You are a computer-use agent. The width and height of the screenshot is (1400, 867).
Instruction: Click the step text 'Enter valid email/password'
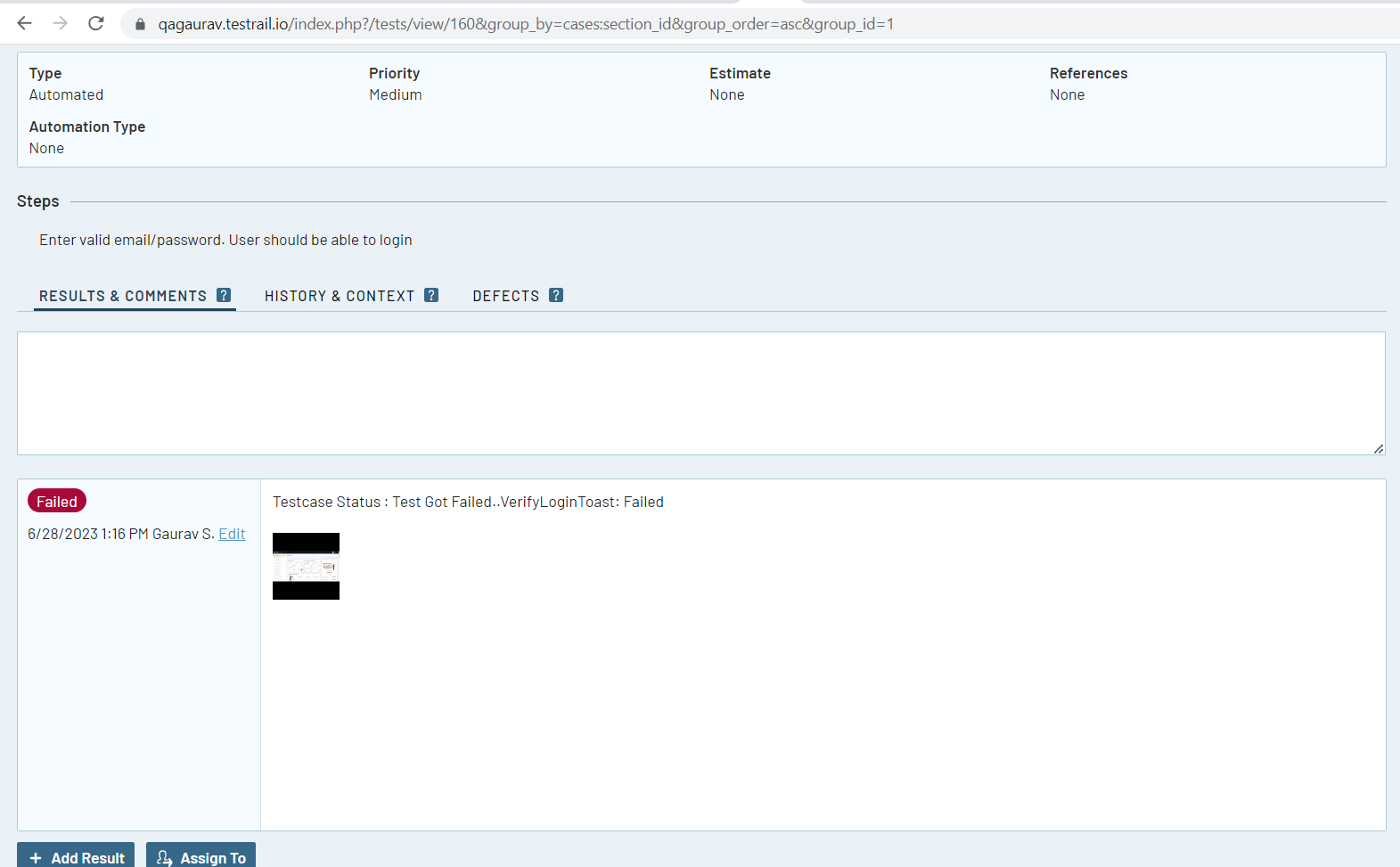coord(225,240)
